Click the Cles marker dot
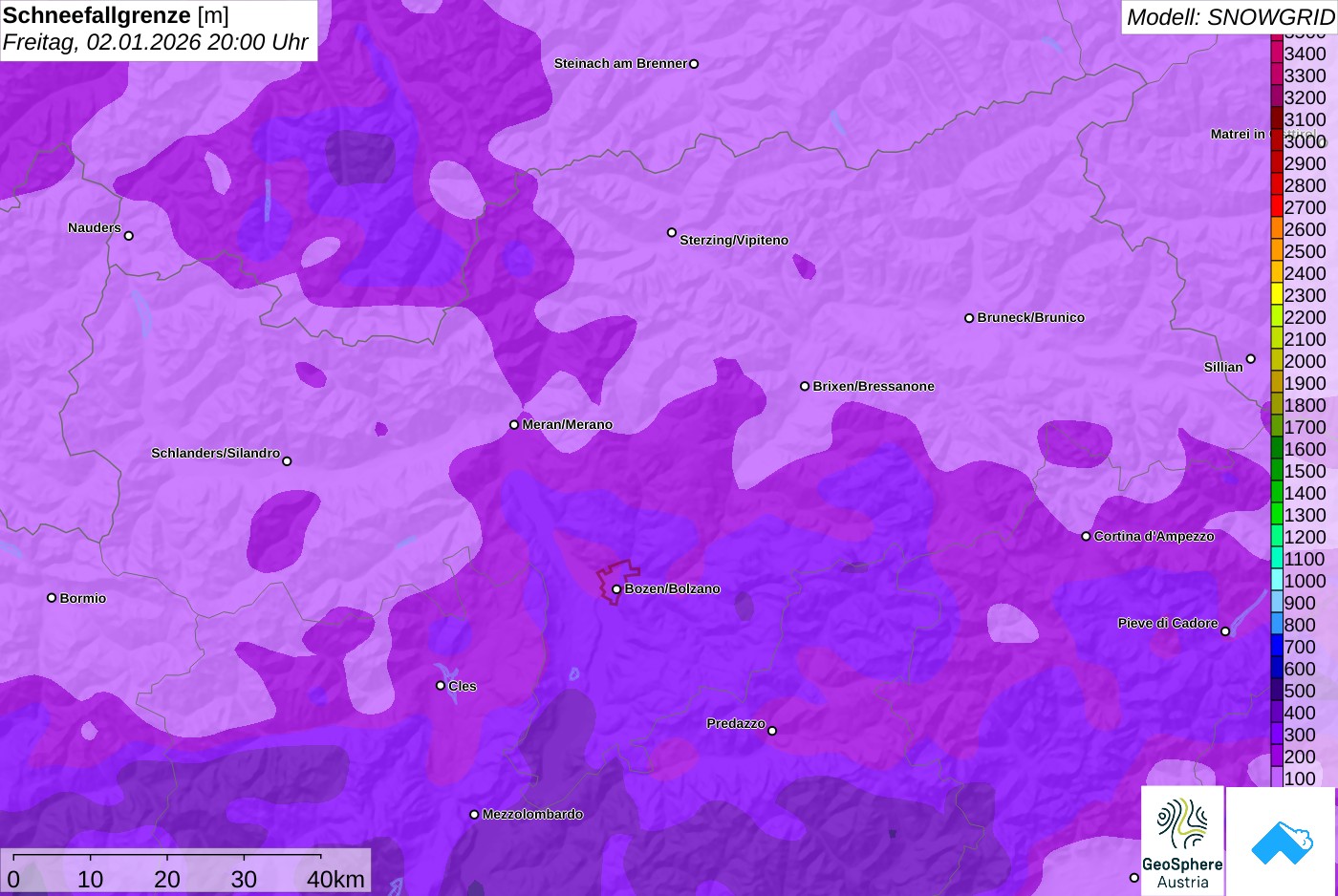The height and width of the screenshot is (896, 1338). [441, 686]
